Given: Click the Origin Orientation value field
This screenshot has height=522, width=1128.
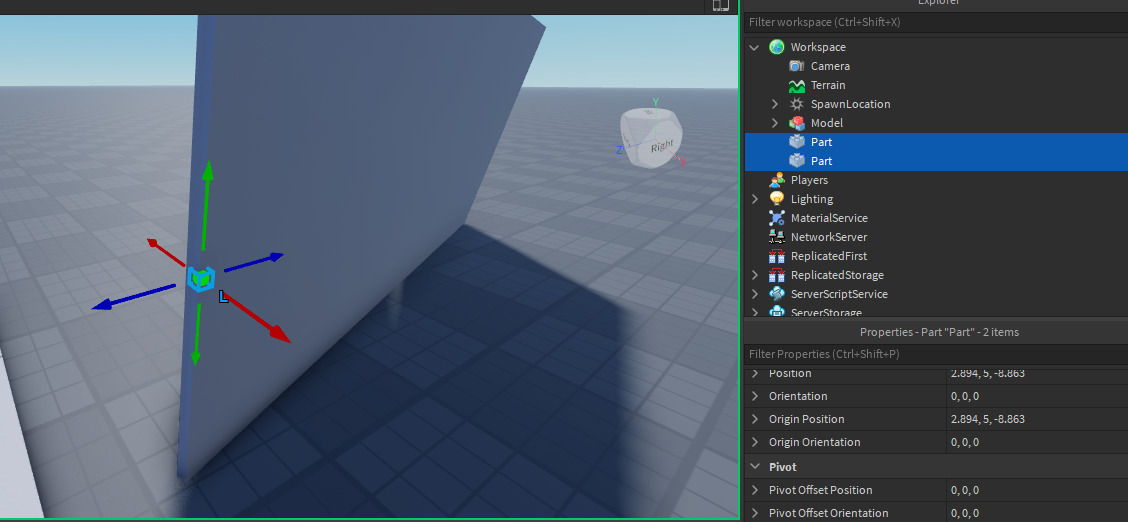Looking at the screenshot, I should click(1037, 442).
